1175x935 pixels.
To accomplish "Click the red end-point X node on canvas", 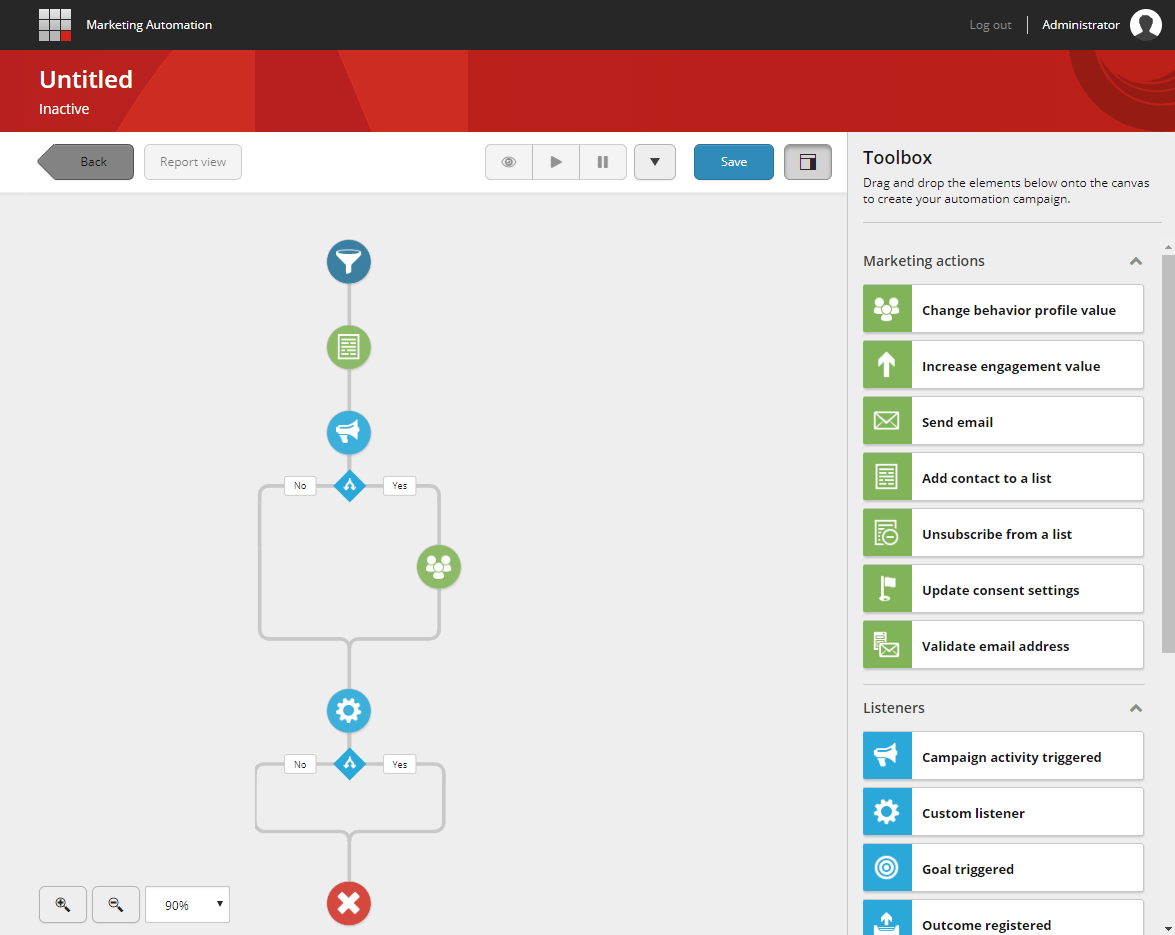I will pyautogui.click(x=348, y=903).
